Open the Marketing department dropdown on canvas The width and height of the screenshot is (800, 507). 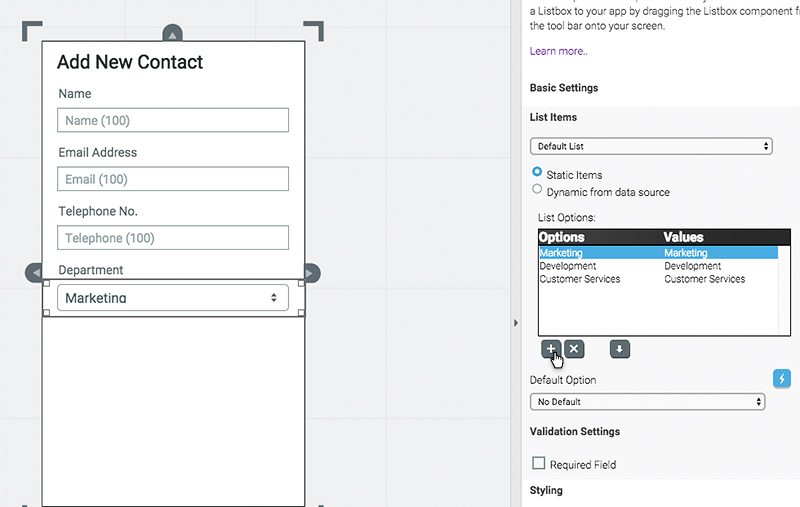click(172, 298)
